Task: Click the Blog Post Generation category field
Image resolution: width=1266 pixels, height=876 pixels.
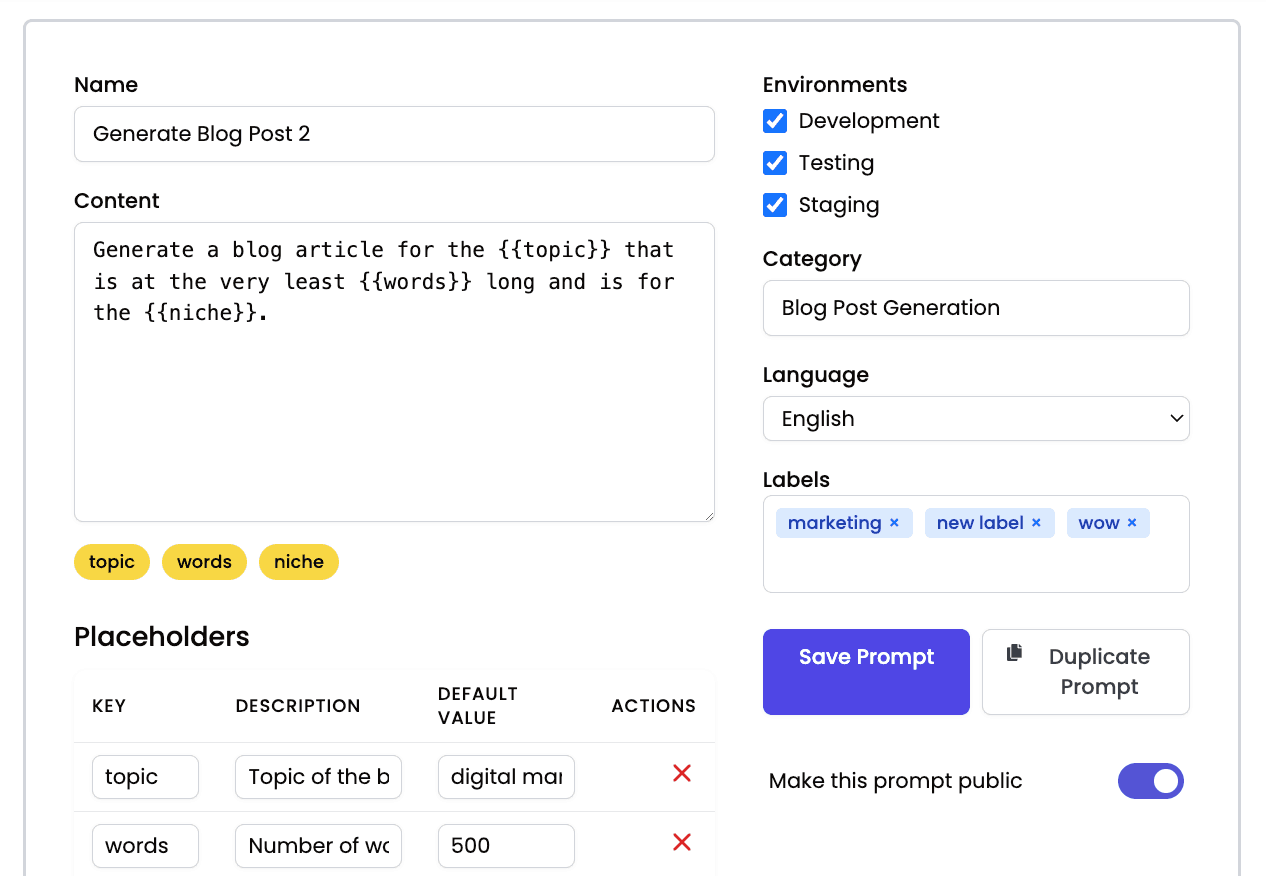Action: point(976,308)
